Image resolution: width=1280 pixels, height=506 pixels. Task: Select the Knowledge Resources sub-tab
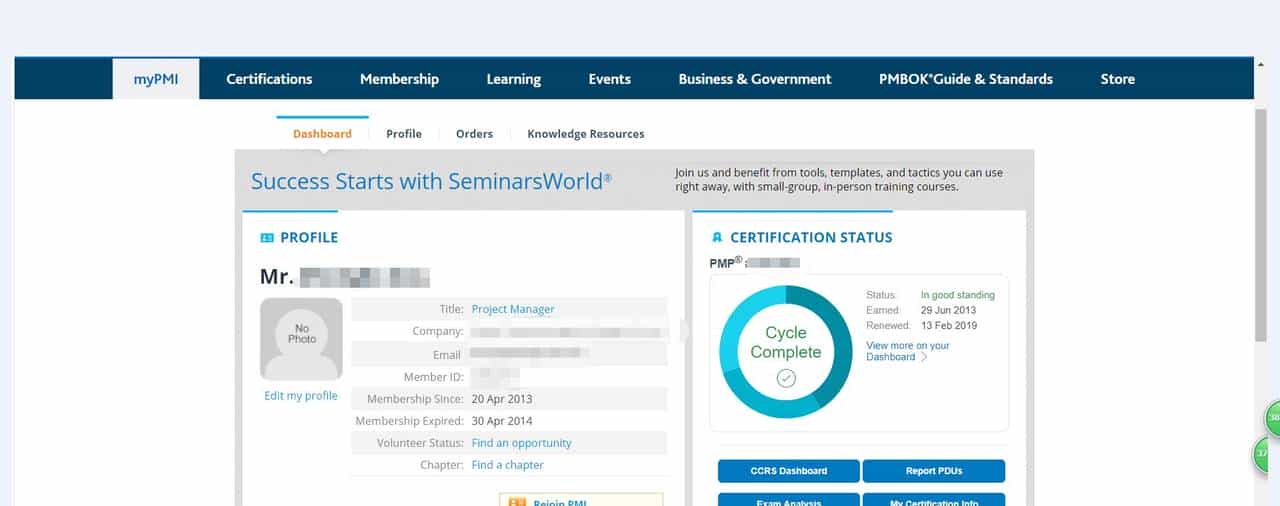tap(585, 133)
